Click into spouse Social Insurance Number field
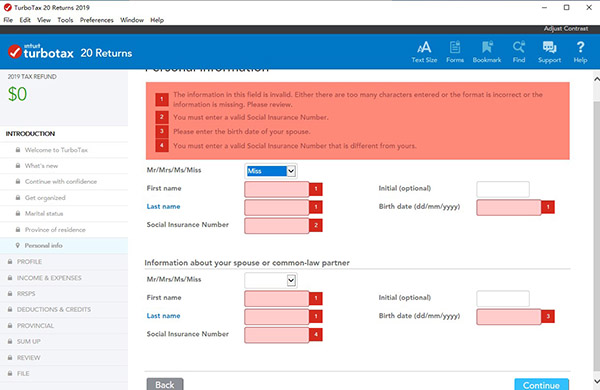This screenshot has width=600, height=390. click(x=277, y=335)
